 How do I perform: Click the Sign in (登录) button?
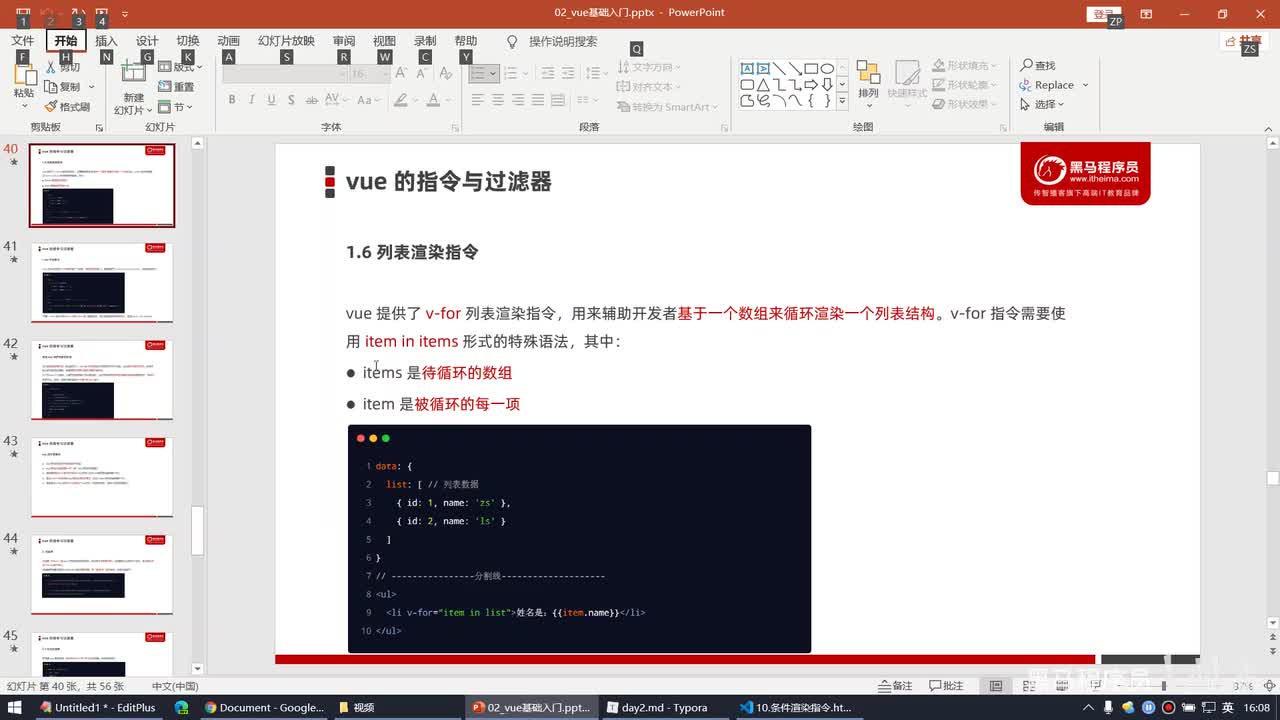tap(1103, 14)
